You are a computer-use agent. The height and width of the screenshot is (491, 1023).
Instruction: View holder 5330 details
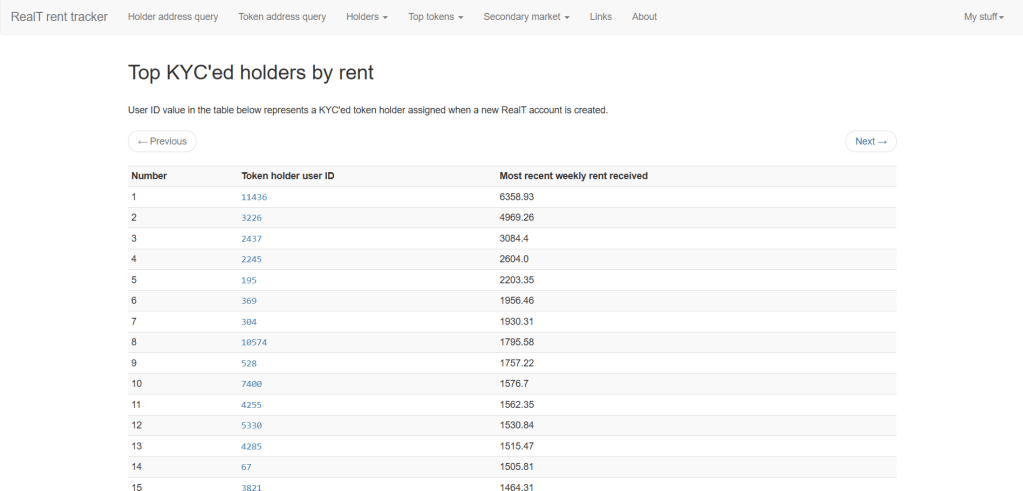[251, 426]
